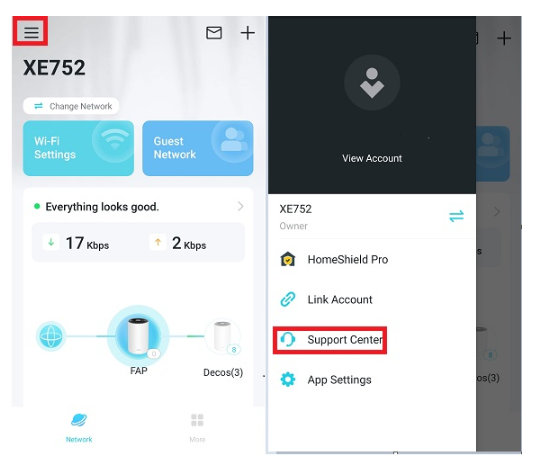The height and width of the screenshot is (462, 541).
Task: Click the swap network arrows beside XE752 Owner
Action: coord(456,216)
